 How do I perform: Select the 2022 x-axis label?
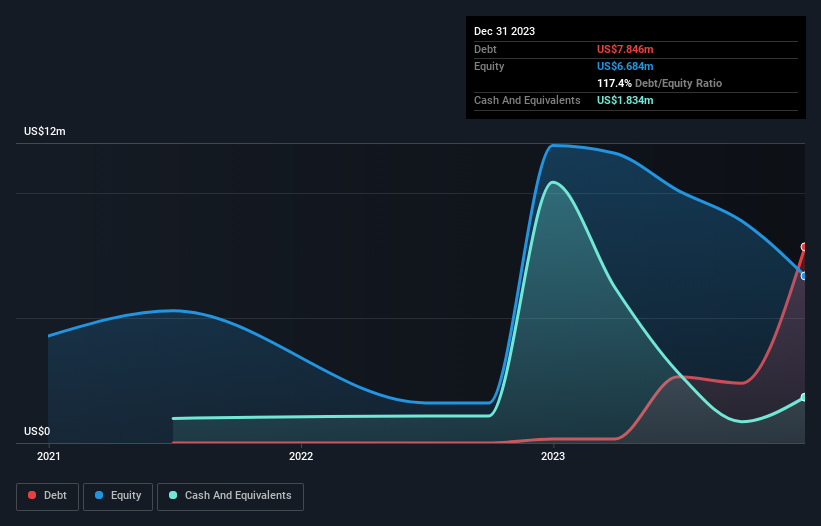(x=301, y=456)
